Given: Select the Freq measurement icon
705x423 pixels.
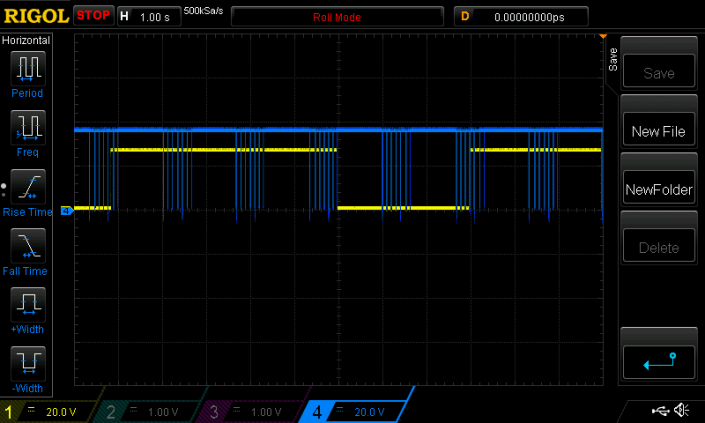Looking at the screenshot, I should tap(28, 127).
